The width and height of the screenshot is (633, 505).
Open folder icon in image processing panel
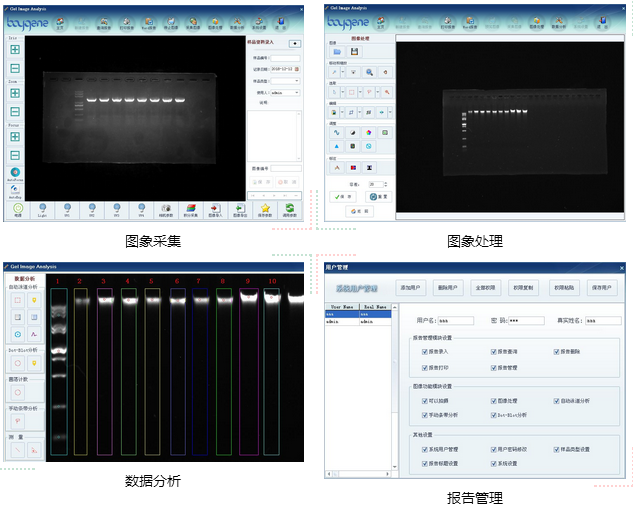337,52
